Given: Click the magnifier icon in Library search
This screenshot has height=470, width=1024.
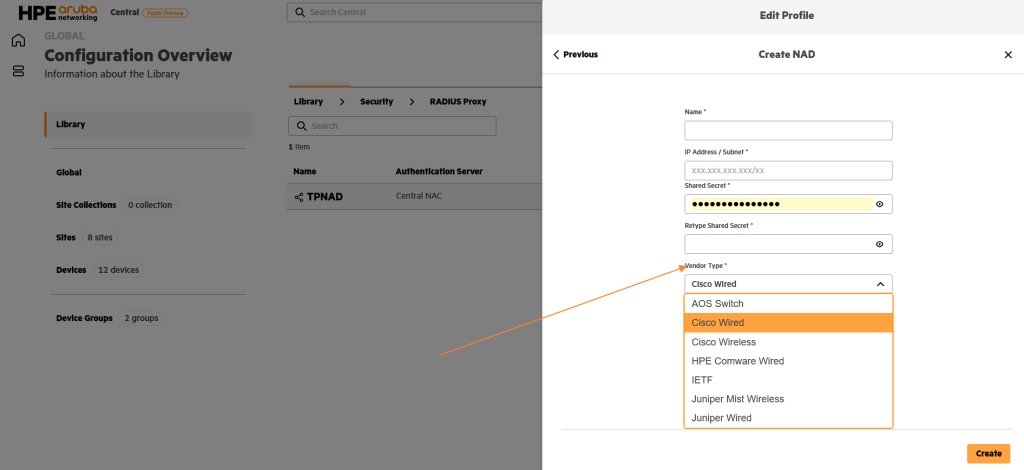Looking at the screenshot, I should tap(299, 126).
